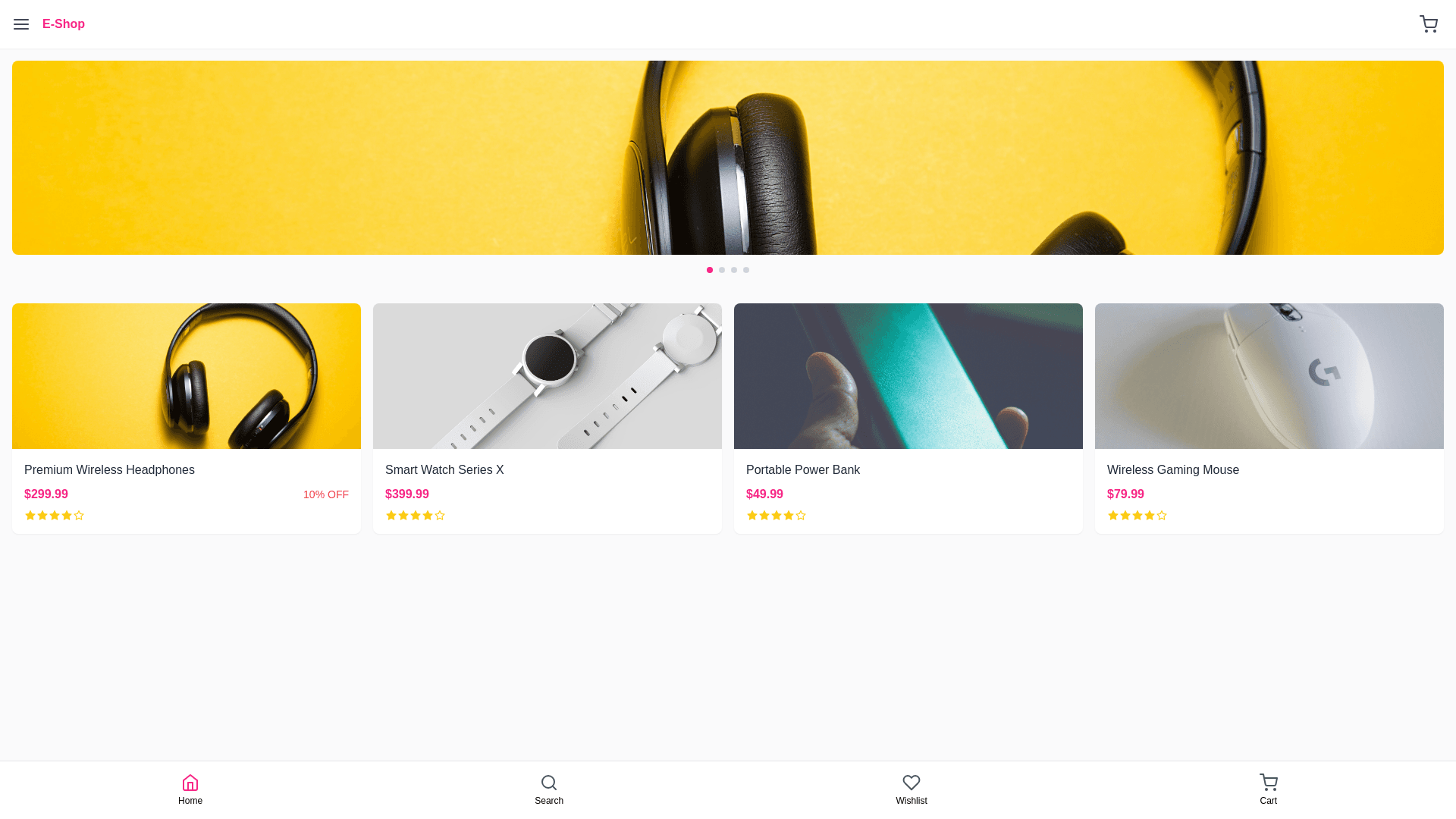The image size is (1456, 819).
Task: Open the hamburger menu icon
Action: point(21,24)
